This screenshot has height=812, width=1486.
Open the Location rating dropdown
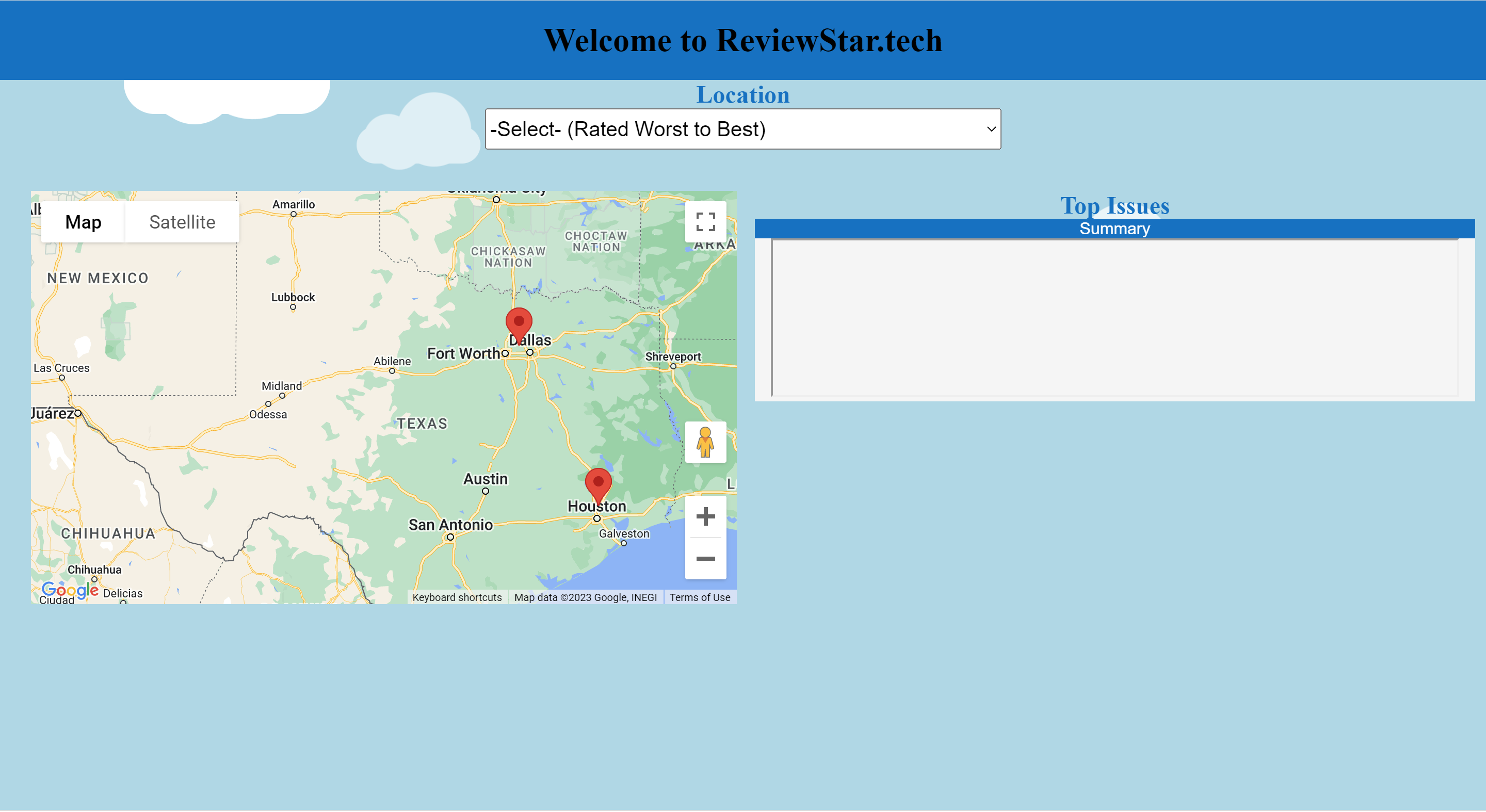742,129
